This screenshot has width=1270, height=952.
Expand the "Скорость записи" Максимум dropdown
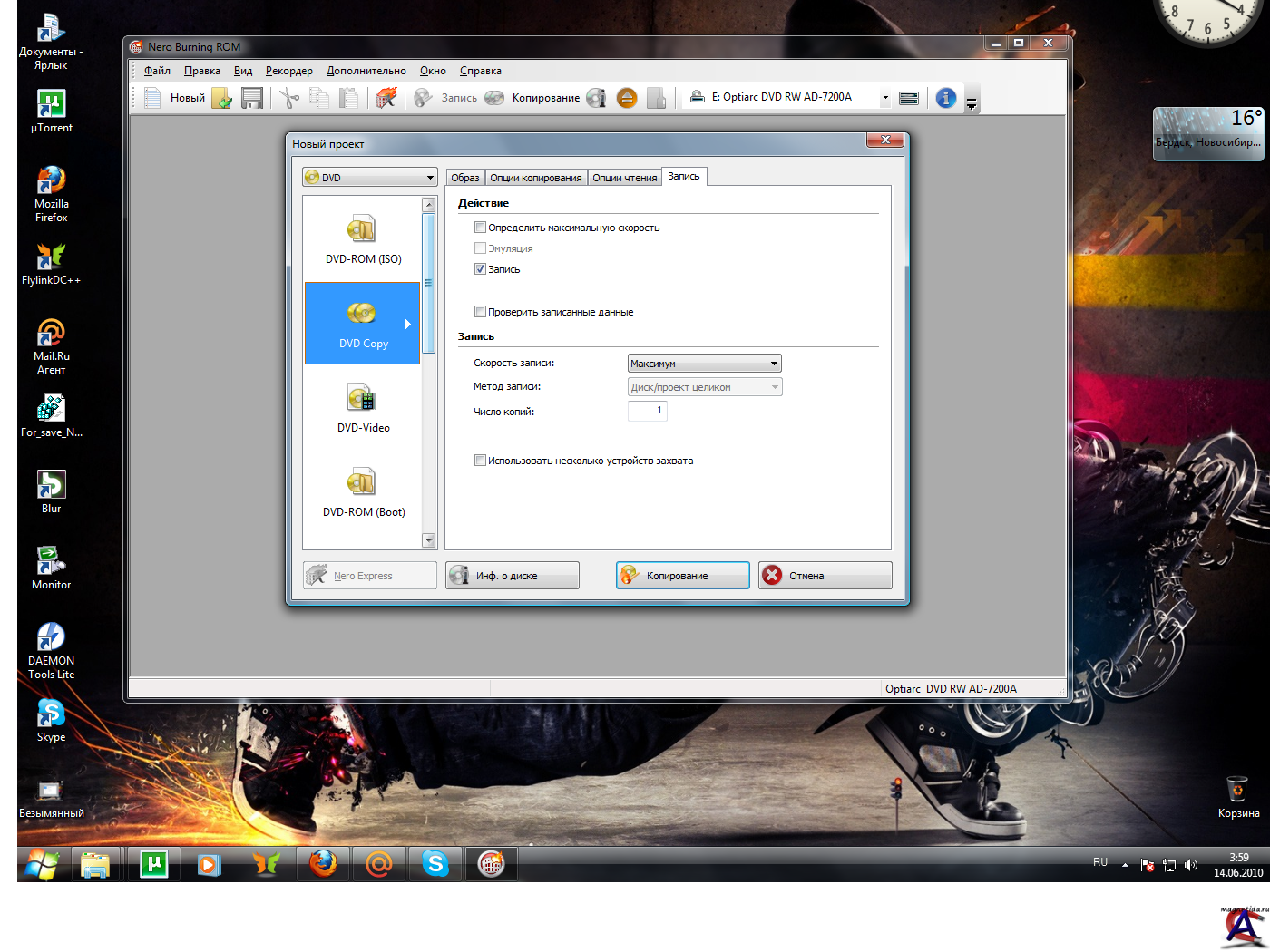tap(704, 364)
